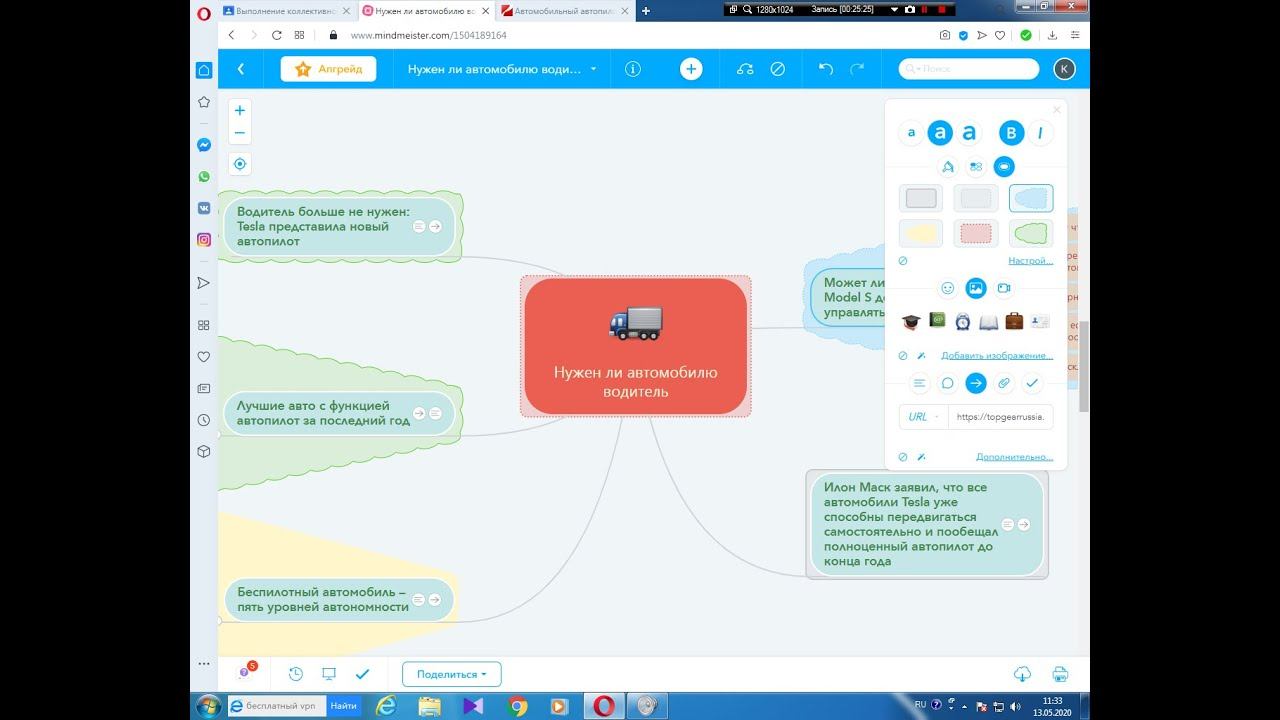The image size is (1280, 720).
Task: Select the gray rounded rectangle shape style
Action: click(x=921, y=198)
